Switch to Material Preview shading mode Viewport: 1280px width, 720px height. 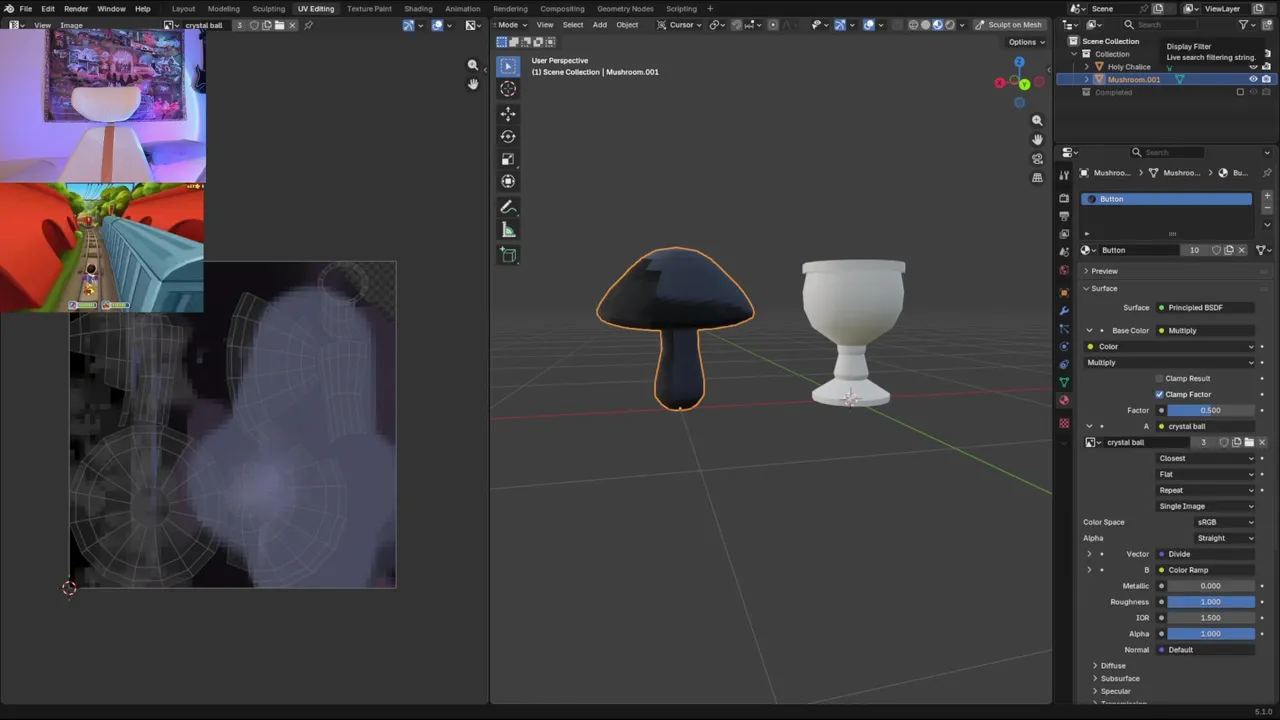coord(937,25)
